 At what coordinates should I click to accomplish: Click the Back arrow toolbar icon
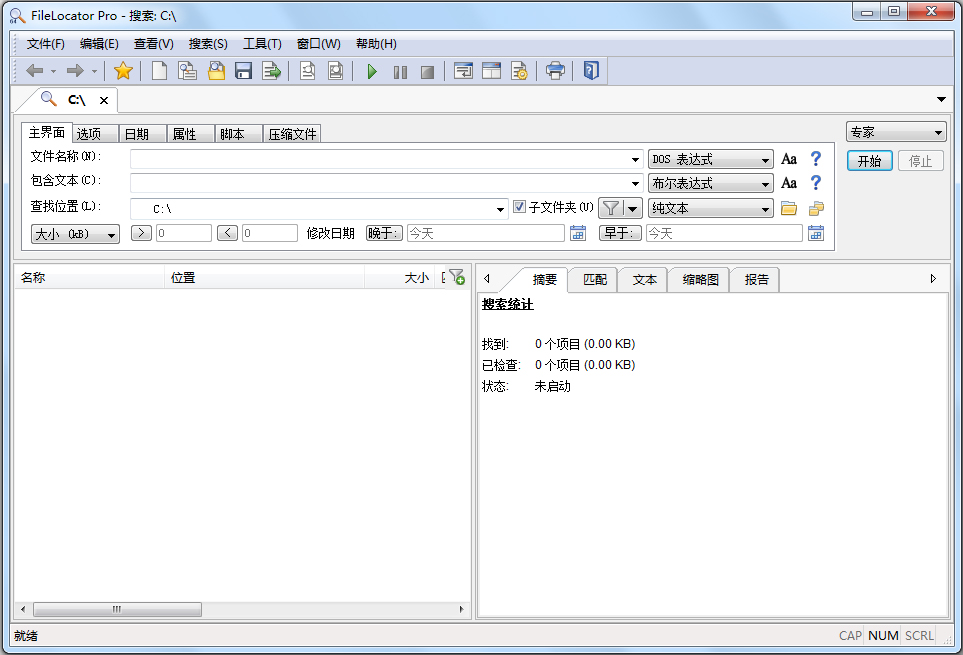34,71
